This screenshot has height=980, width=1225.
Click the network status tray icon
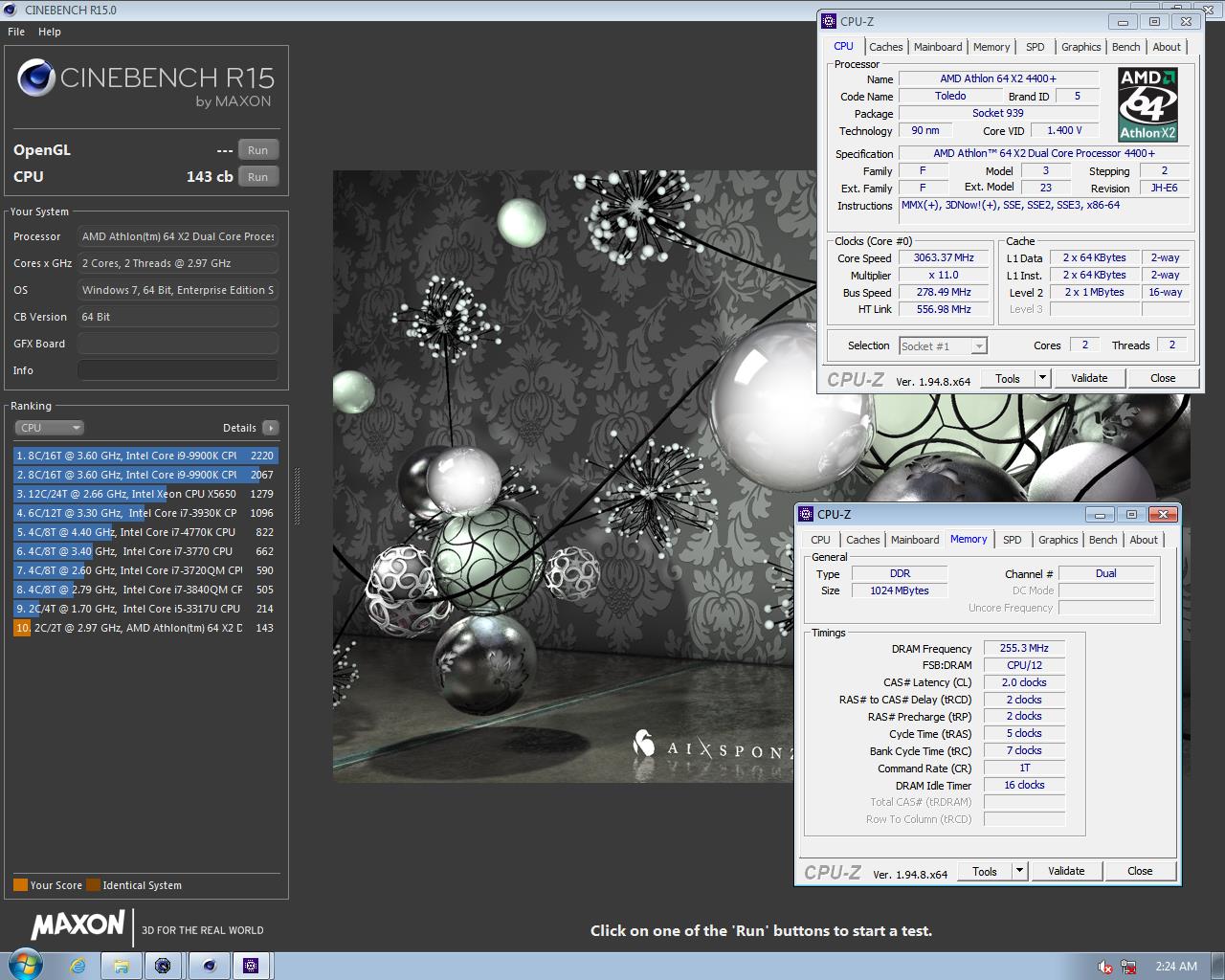click(x=1128, y=967)
